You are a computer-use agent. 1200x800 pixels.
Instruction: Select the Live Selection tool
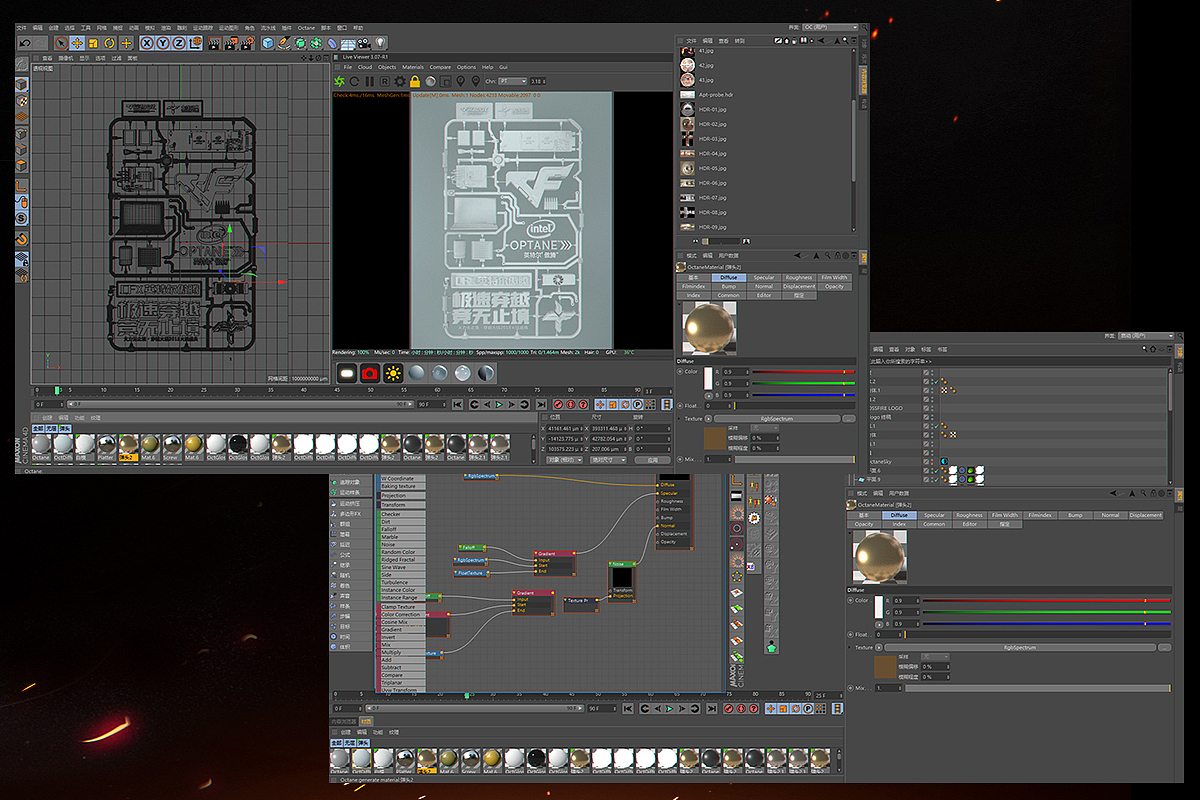click(61, 43)
